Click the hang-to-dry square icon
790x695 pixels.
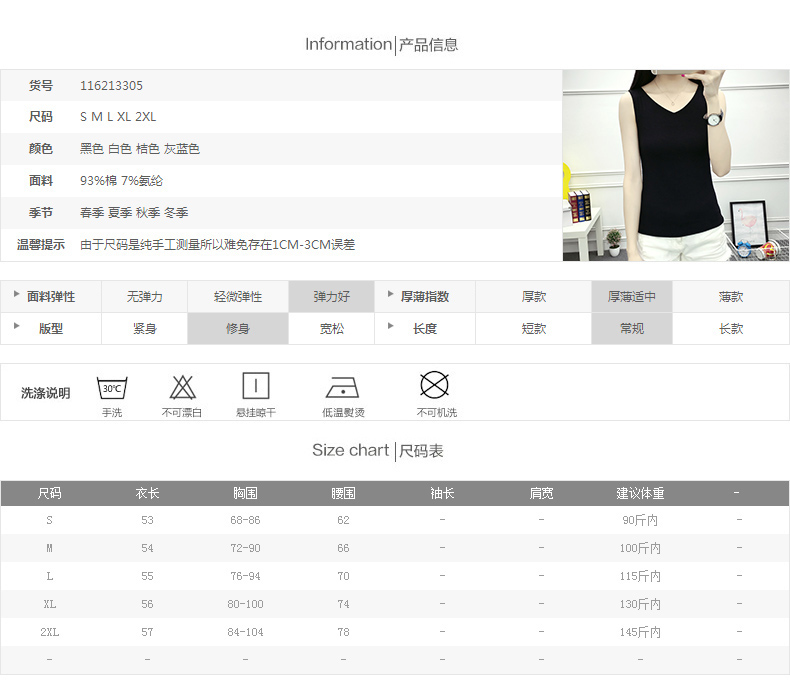[x=256, y=386]
